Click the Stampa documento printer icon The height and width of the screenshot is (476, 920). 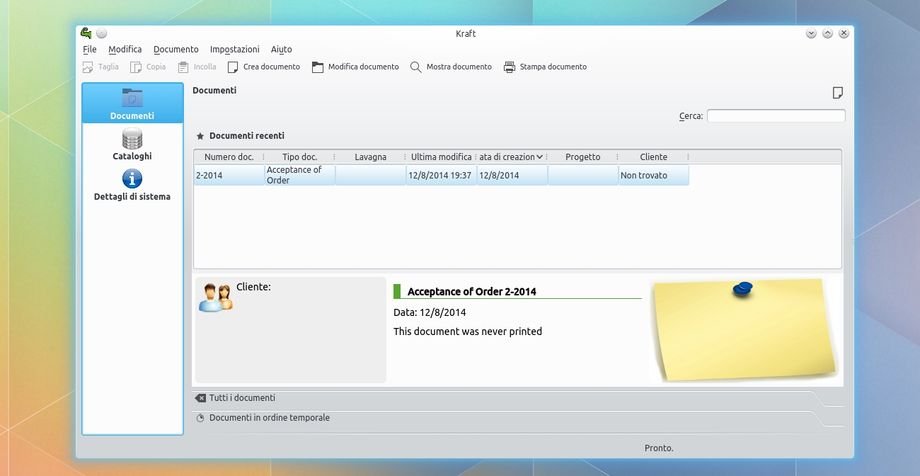[509, 67]
